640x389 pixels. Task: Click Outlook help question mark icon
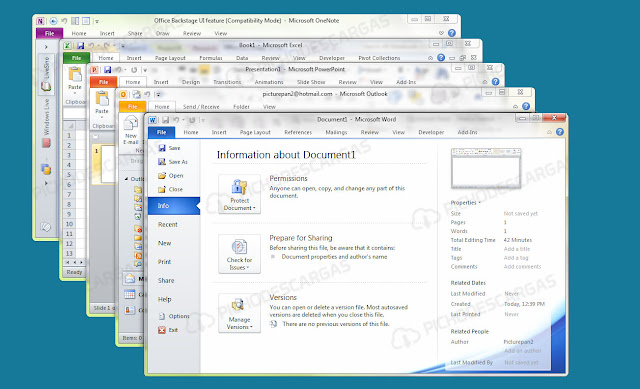(x=526, y=106)
